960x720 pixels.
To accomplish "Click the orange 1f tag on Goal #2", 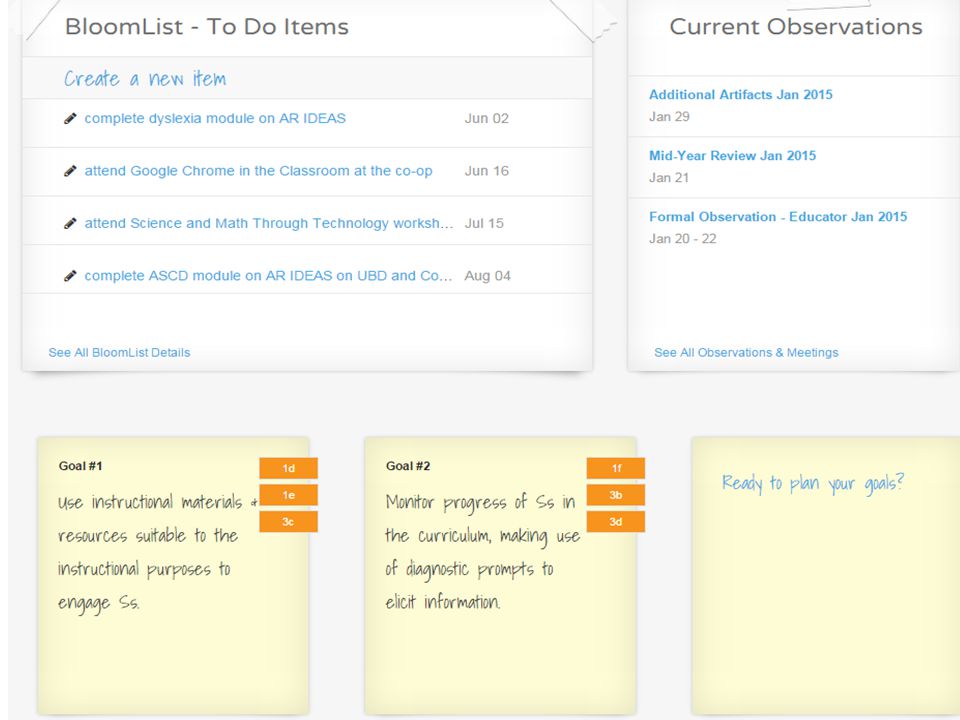I will (x=616, y=468).
